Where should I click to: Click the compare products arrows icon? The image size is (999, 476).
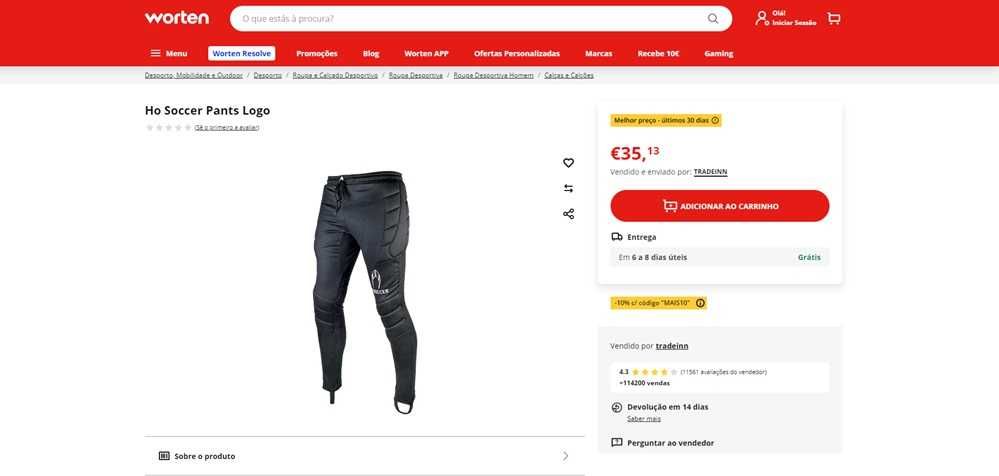(x=568, y=189)
